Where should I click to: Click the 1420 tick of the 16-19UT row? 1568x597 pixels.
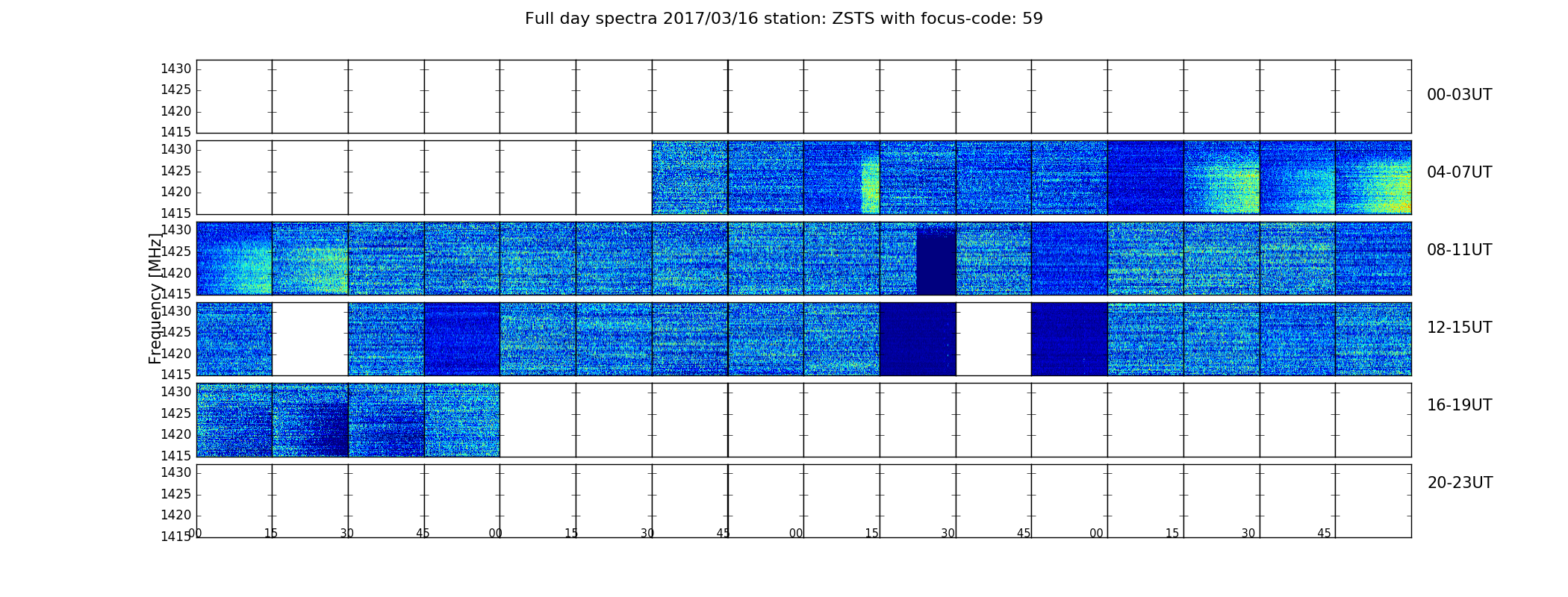[x=176, y=434]
